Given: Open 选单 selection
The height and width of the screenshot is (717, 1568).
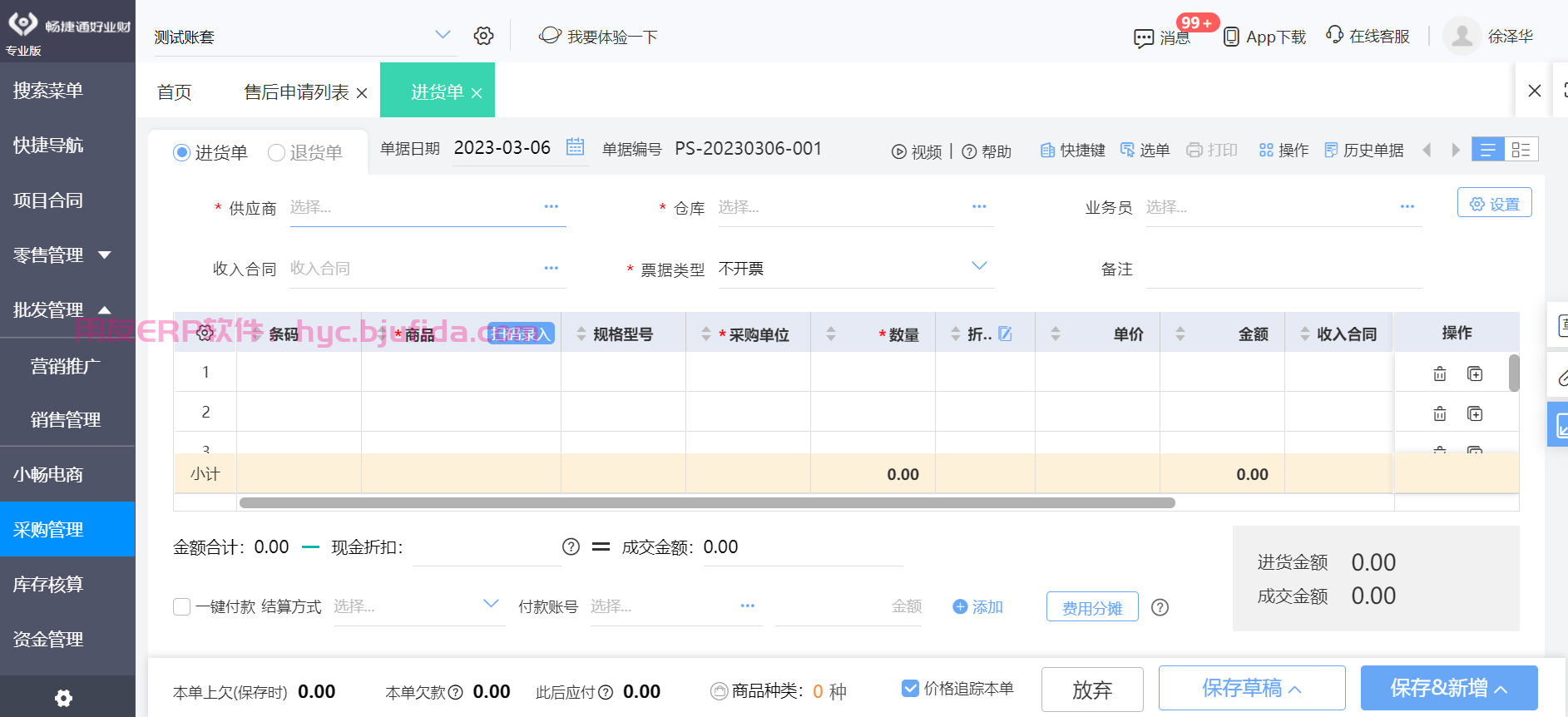Looking at the screenshot, I should pyautogui.click(x=1145, y=150).
